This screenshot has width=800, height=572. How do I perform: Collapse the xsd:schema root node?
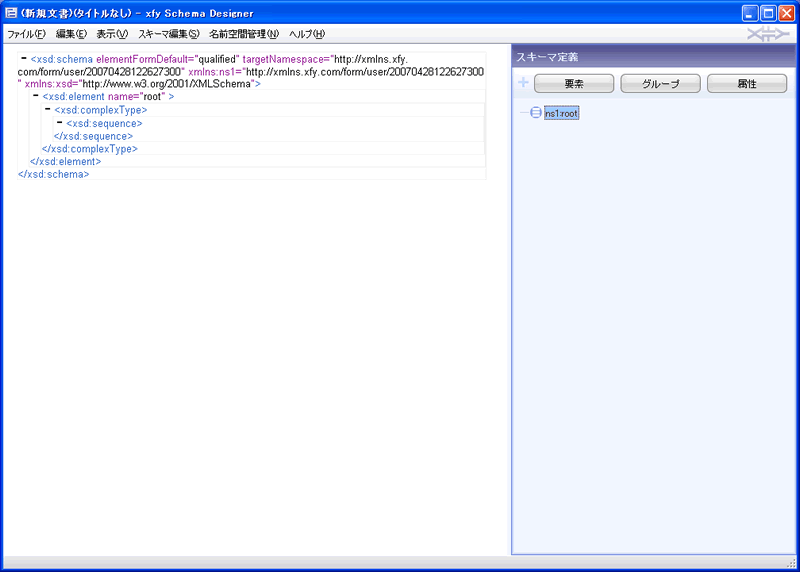[x=23, y=59]
